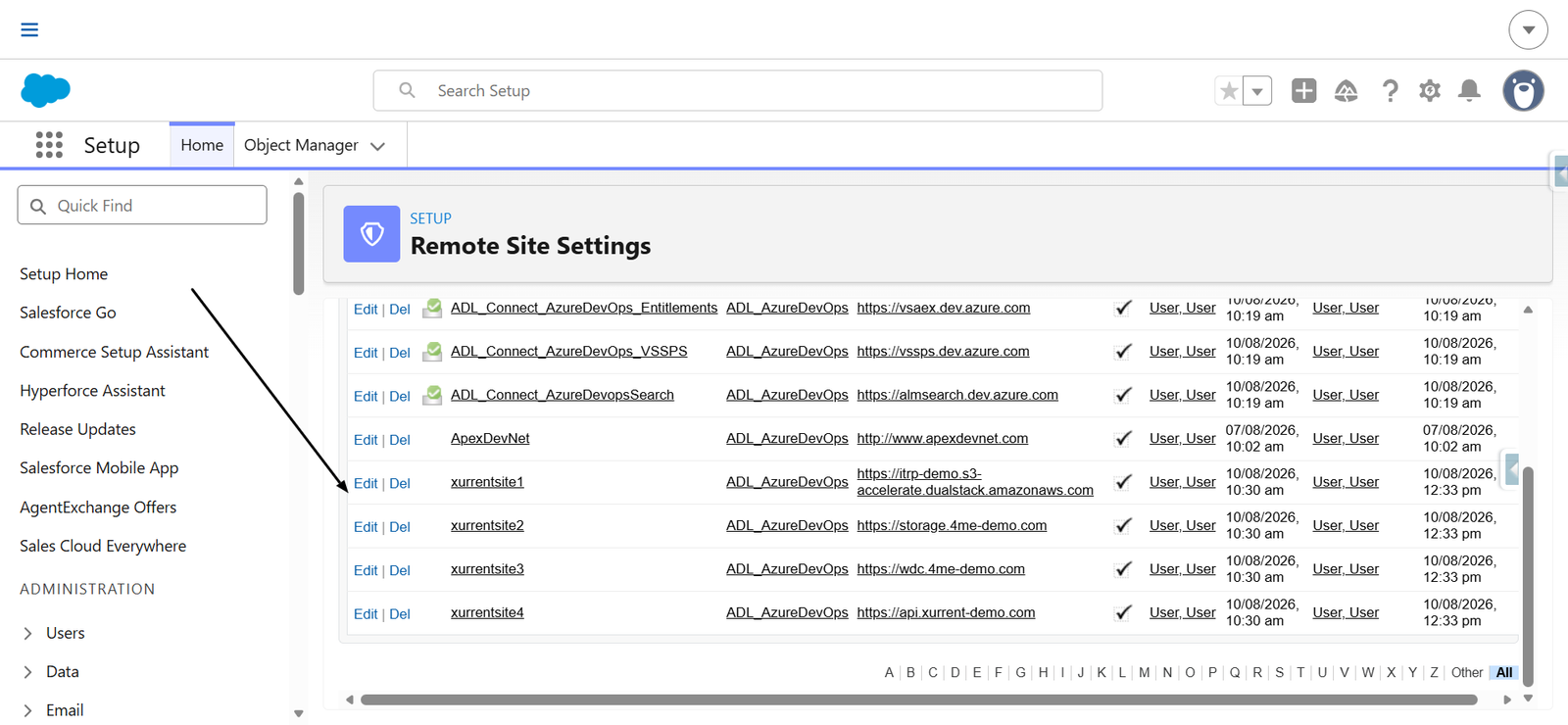Click the Search Setup field

738,90
